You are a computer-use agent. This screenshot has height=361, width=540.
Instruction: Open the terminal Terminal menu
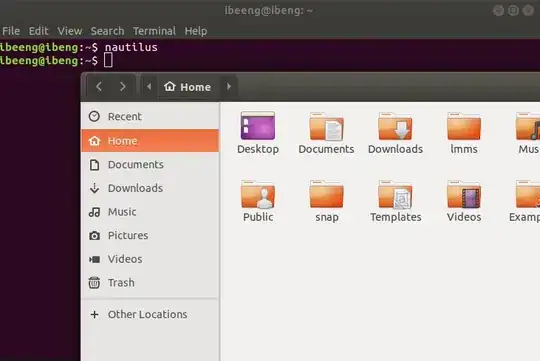click(154, 31)
